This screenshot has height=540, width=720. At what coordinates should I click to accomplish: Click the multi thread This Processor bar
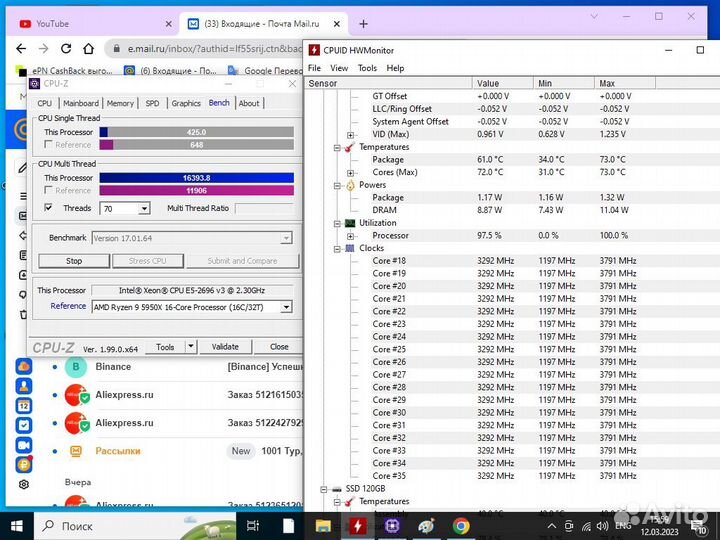click(197, 178)
